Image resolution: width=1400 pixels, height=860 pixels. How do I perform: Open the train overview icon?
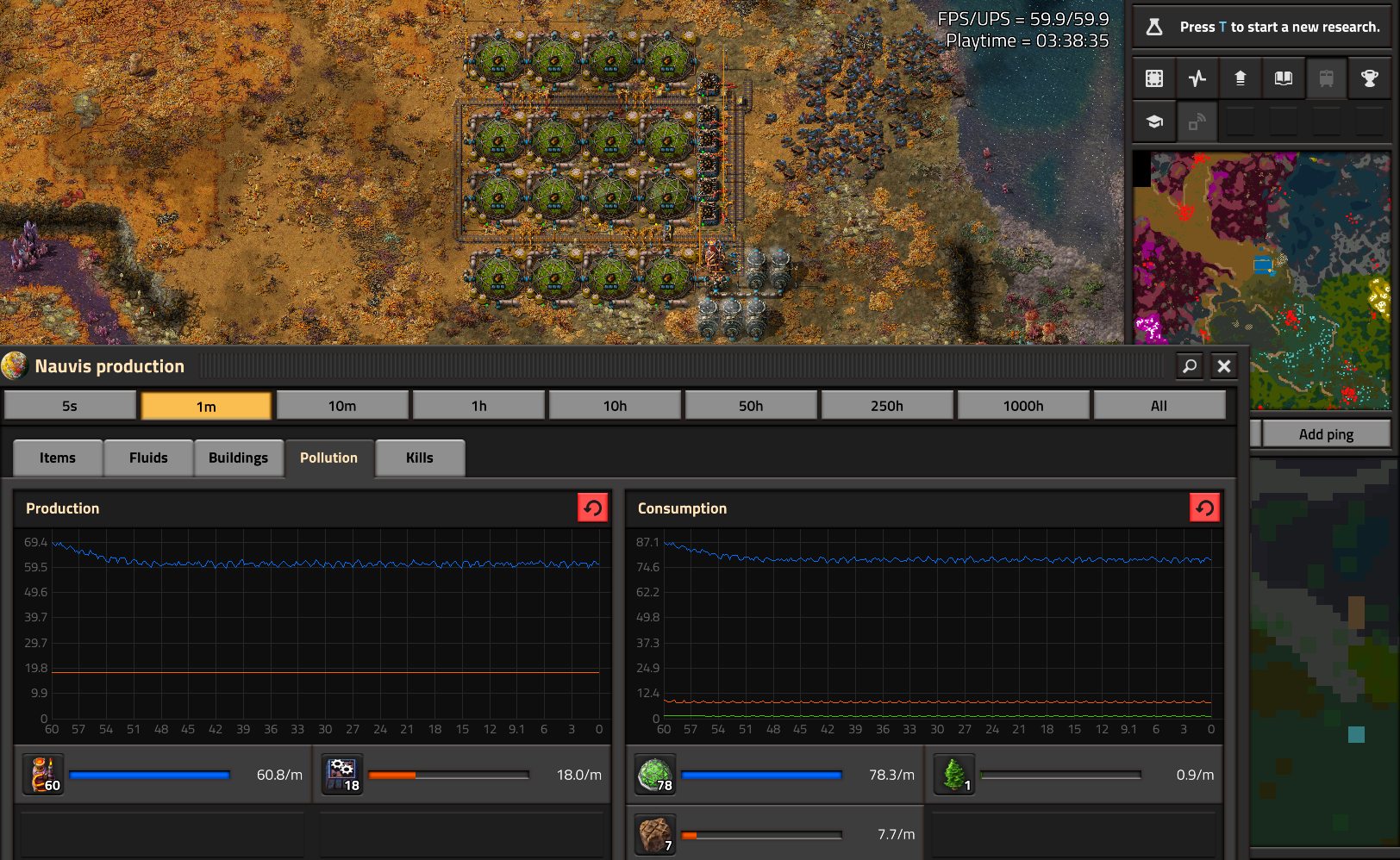tap(1327, 78)
